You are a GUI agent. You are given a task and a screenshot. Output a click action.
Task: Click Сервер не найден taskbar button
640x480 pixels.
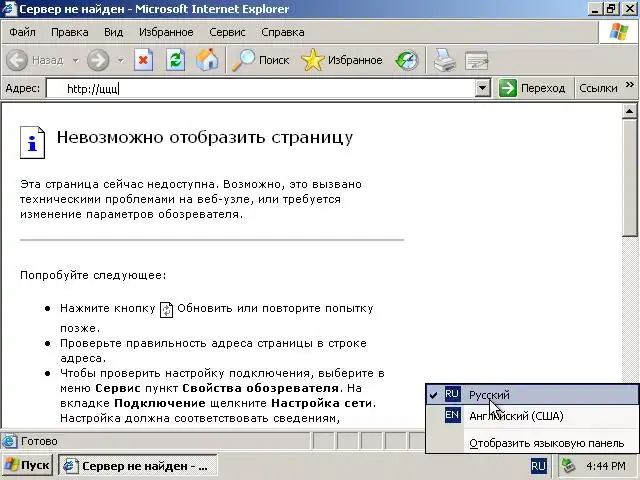click(x=138, y=466)
